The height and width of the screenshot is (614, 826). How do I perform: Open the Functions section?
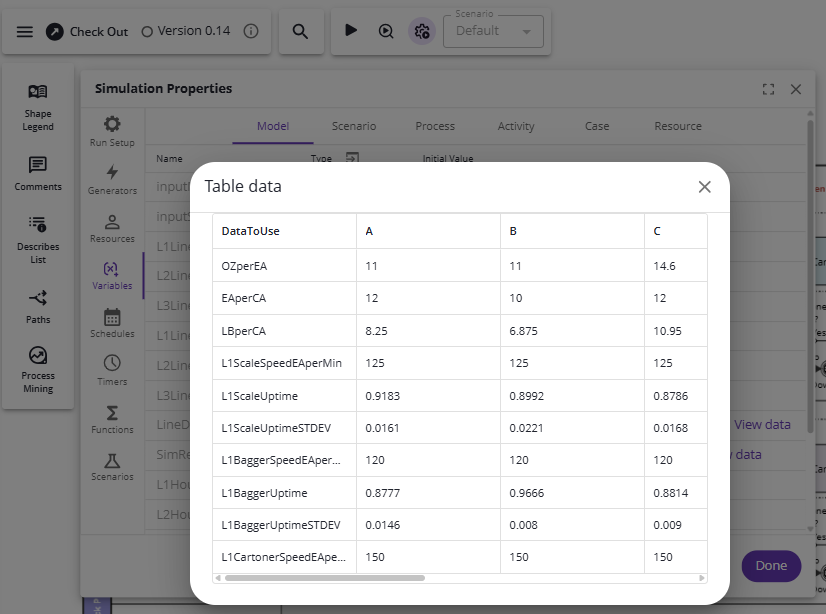click(112, 419)
